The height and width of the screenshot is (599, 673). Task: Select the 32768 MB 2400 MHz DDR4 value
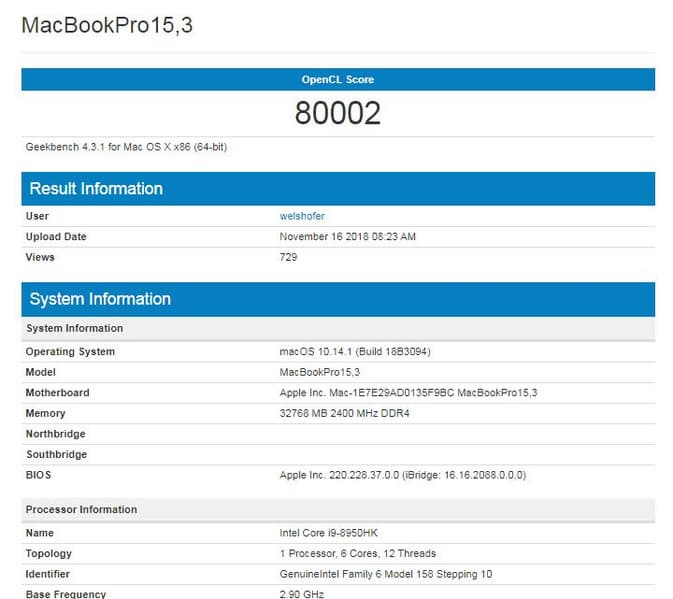[x=344, y=413]
